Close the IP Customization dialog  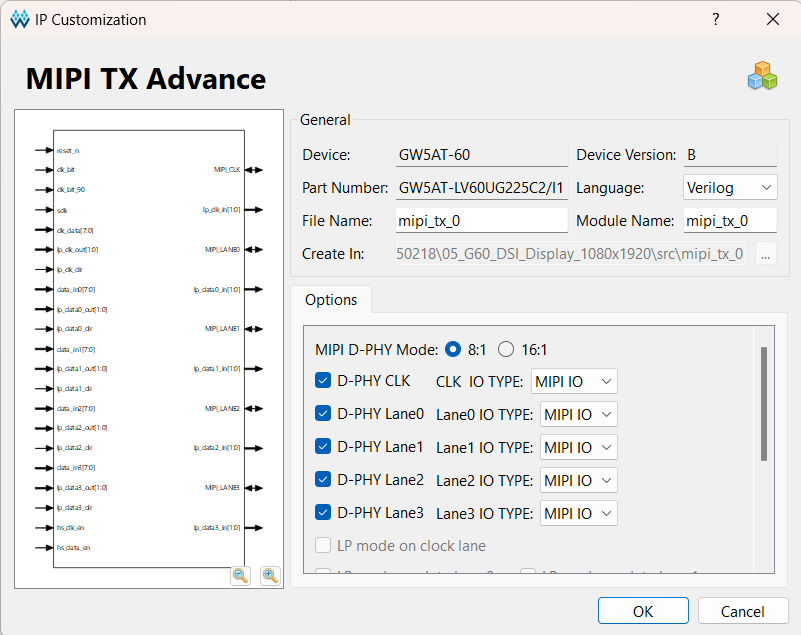point(773,19)
